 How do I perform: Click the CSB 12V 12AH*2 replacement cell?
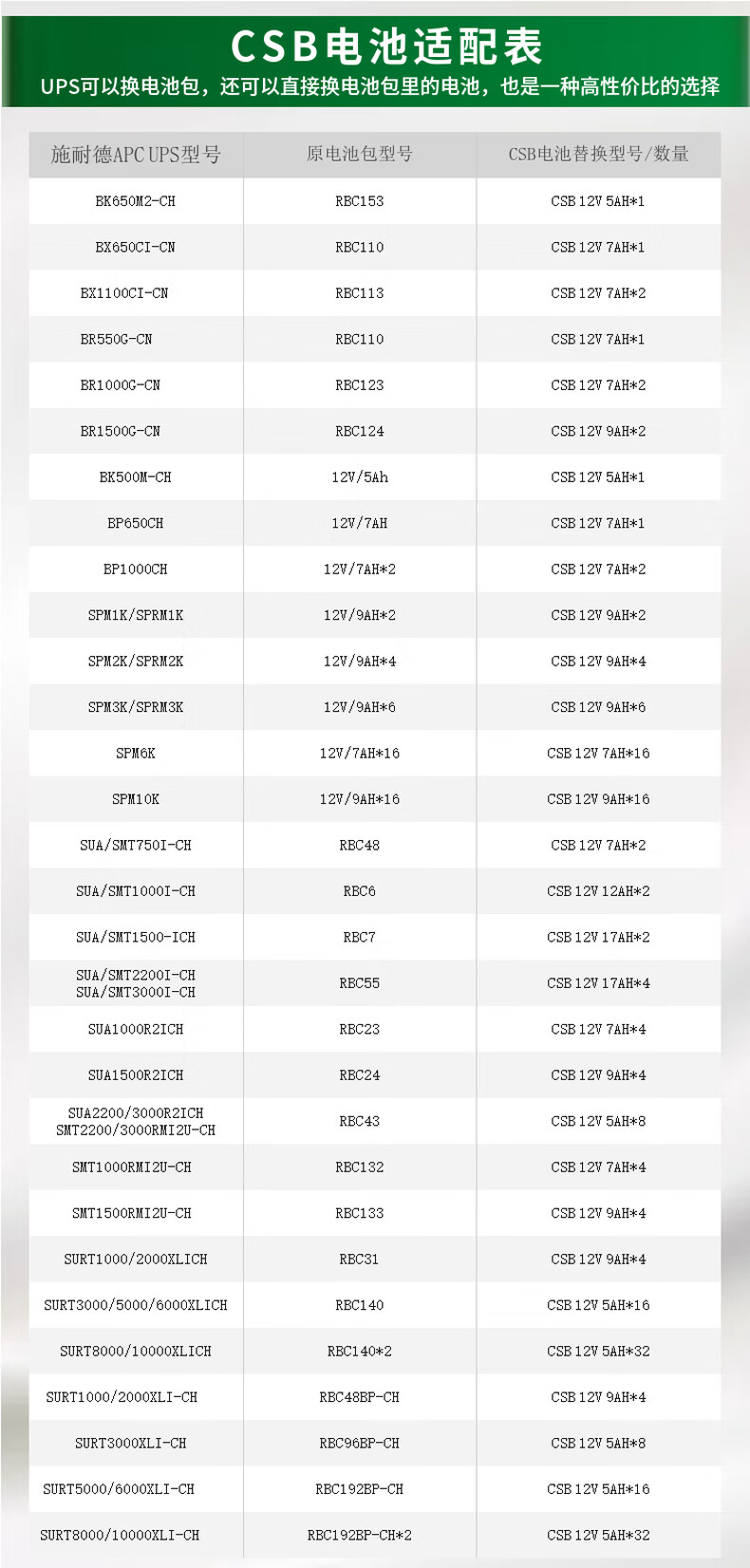pyautogui.click(x=598, y=891)
